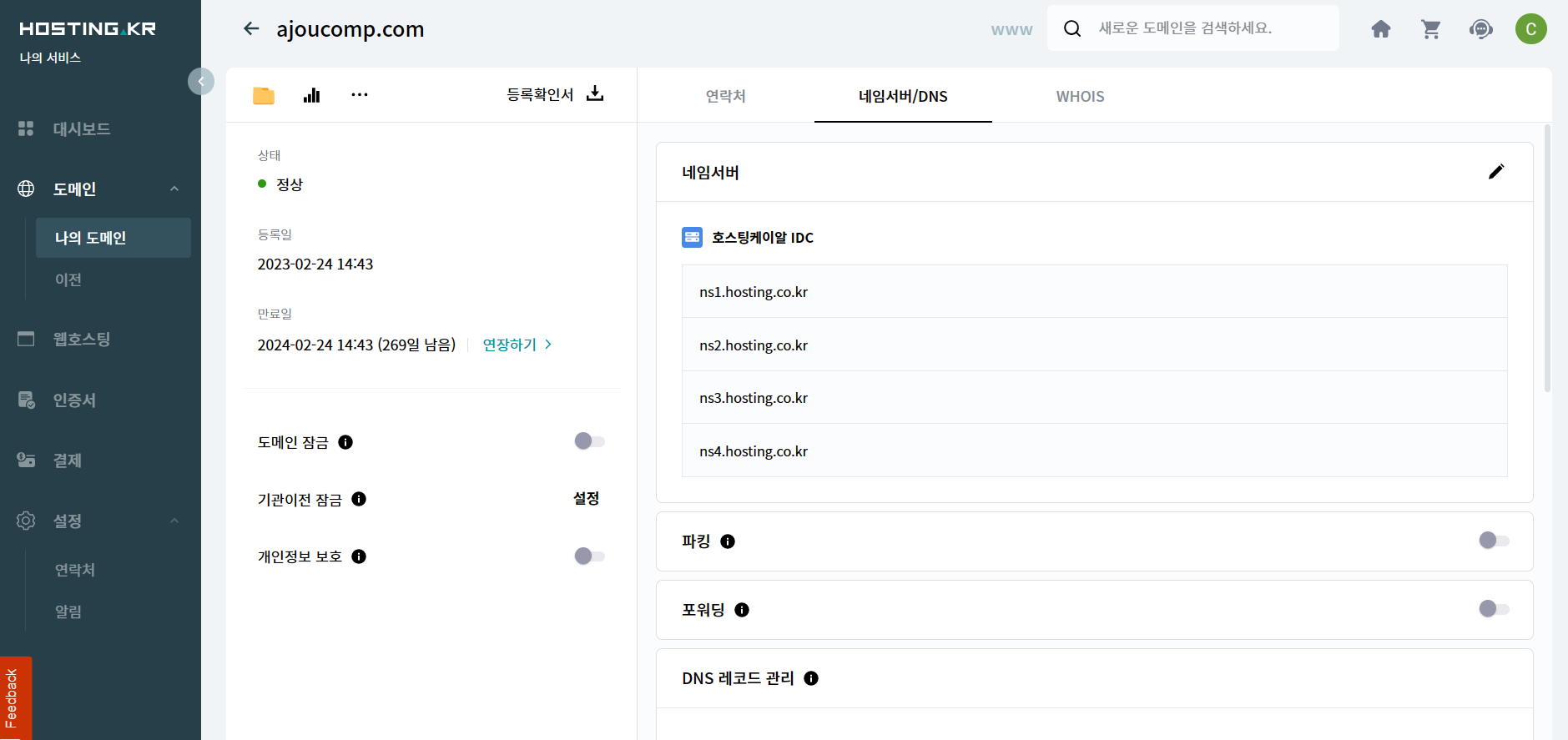Open the three-dot more options menu
Image resolution: width=1568 pixels, height=740 pixels.
360,95
